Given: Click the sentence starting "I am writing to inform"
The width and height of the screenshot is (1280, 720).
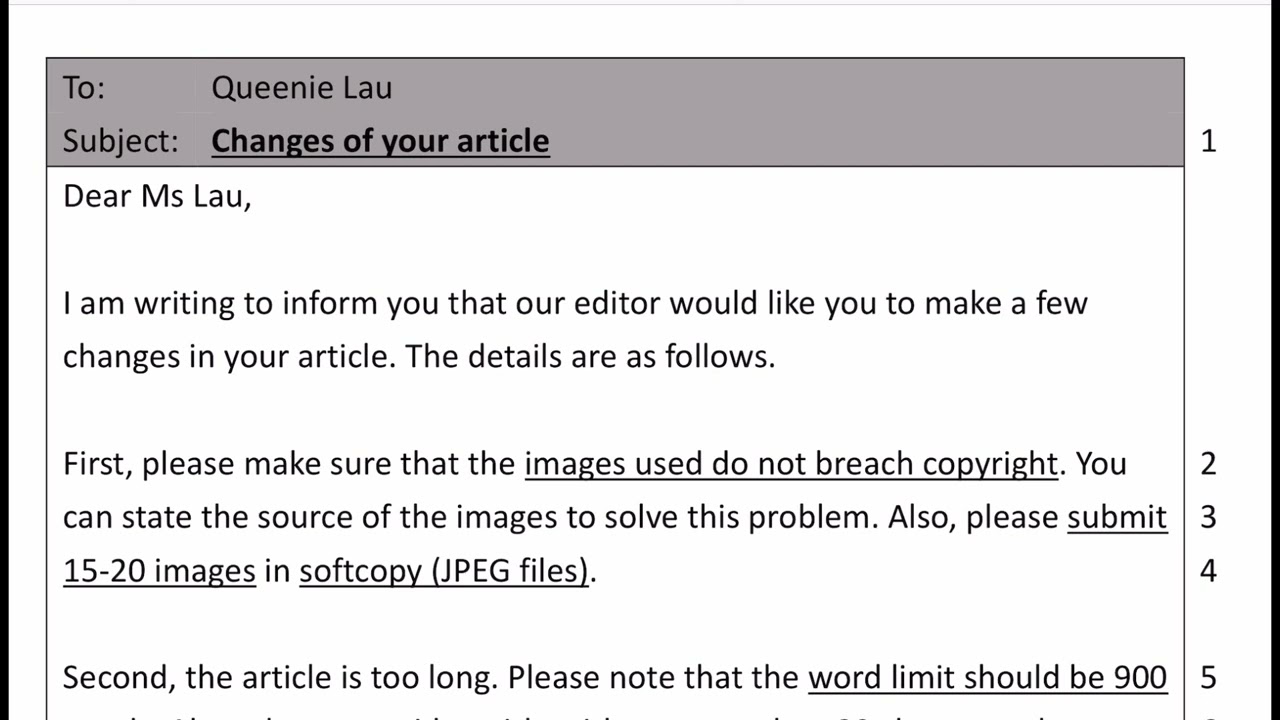Looking at the screenshot, I should click(575, 303).
